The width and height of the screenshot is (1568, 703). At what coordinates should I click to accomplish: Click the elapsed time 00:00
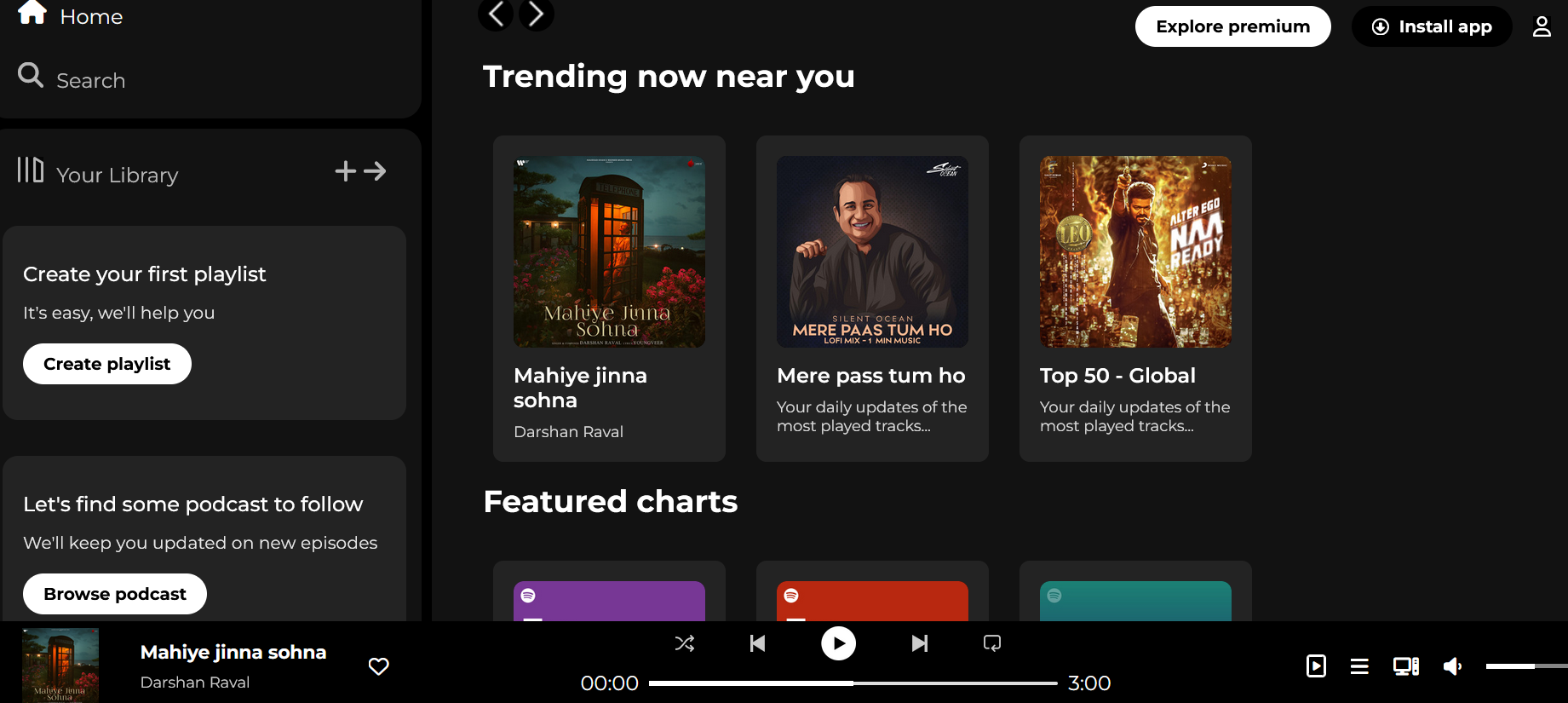tap(610, 683)
